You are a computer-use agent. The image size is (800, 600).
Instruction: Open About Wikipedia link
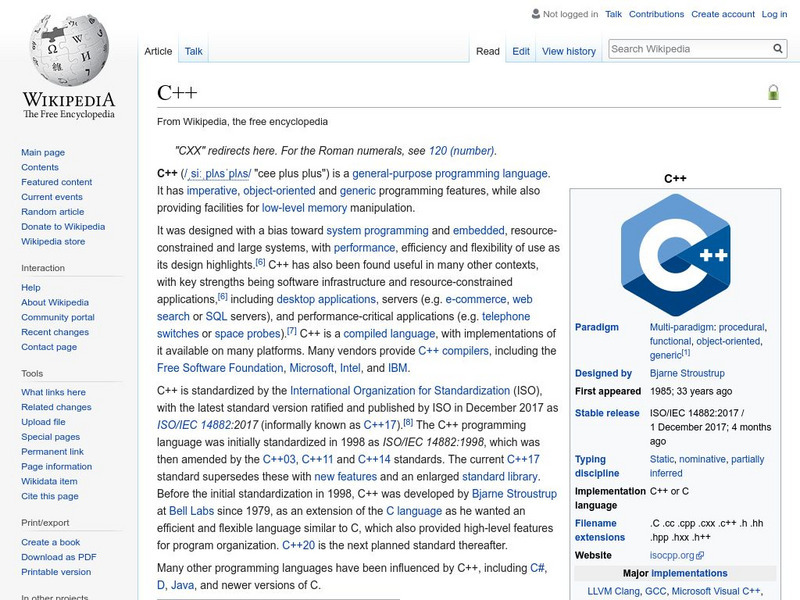tap(55, 302)
